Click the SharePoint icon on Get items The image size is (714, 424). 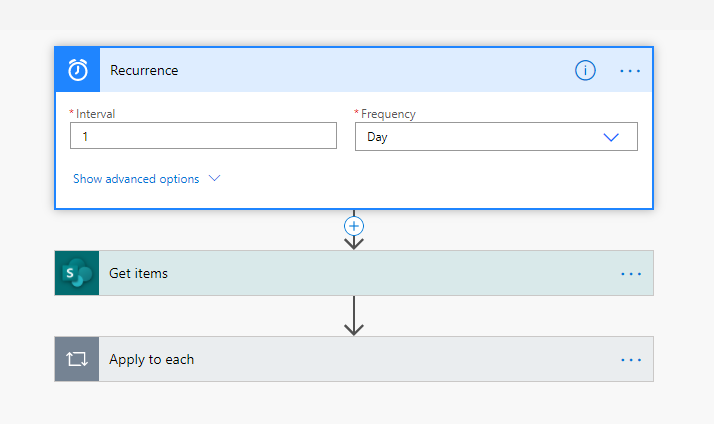tap(77, 273)
